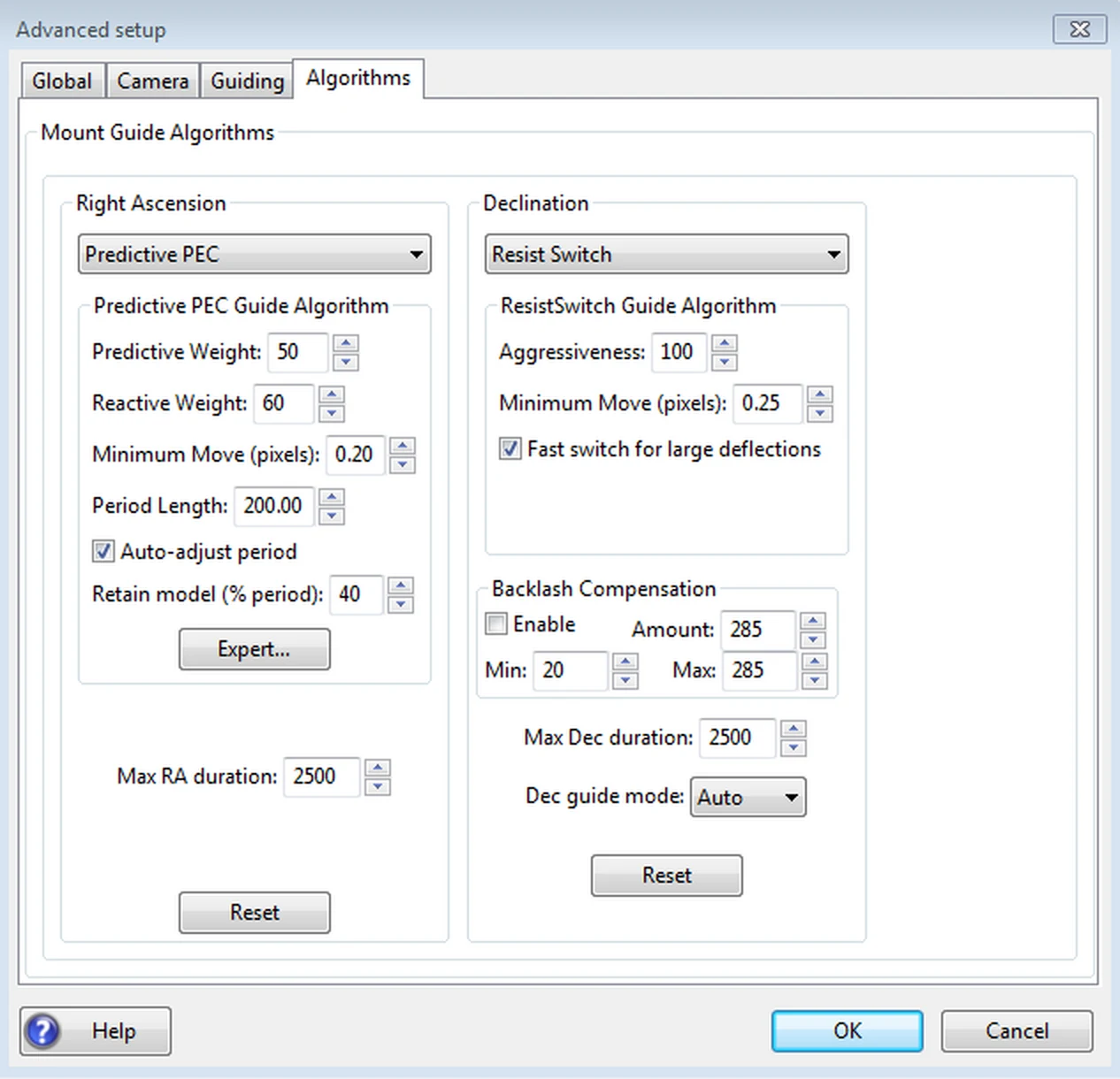Open the Right Ascension algorithm dropdown

pyautogui.click(x=255, y=254)
